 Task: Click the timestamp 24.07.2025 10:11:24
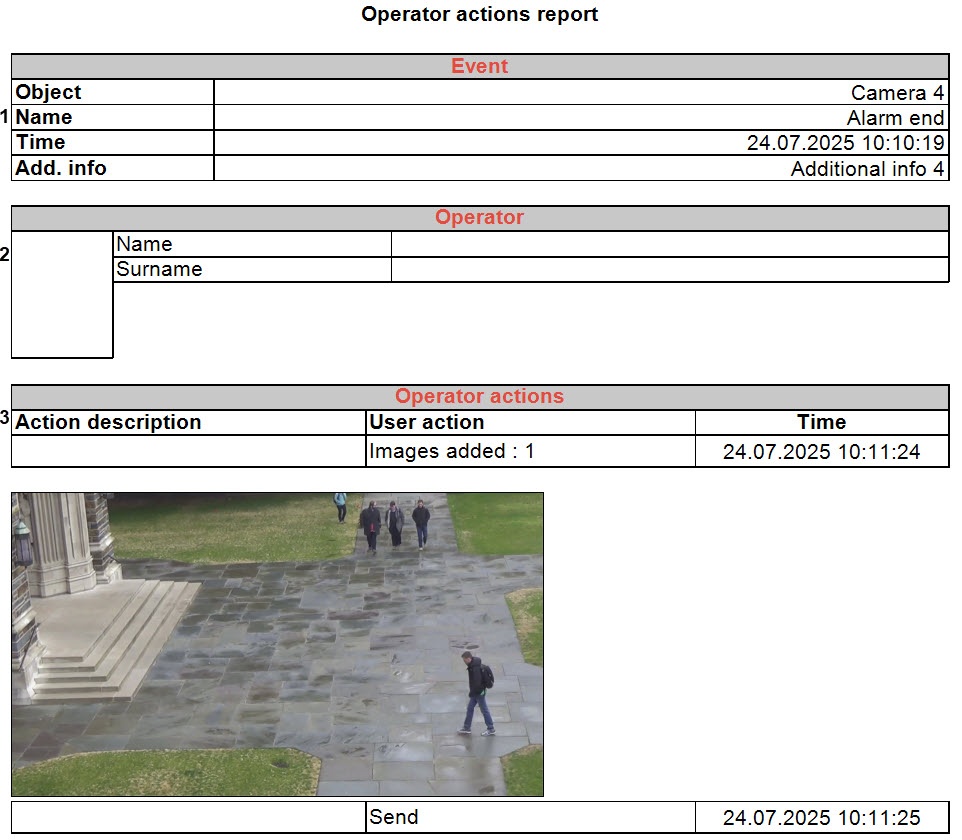click(822, 452)
